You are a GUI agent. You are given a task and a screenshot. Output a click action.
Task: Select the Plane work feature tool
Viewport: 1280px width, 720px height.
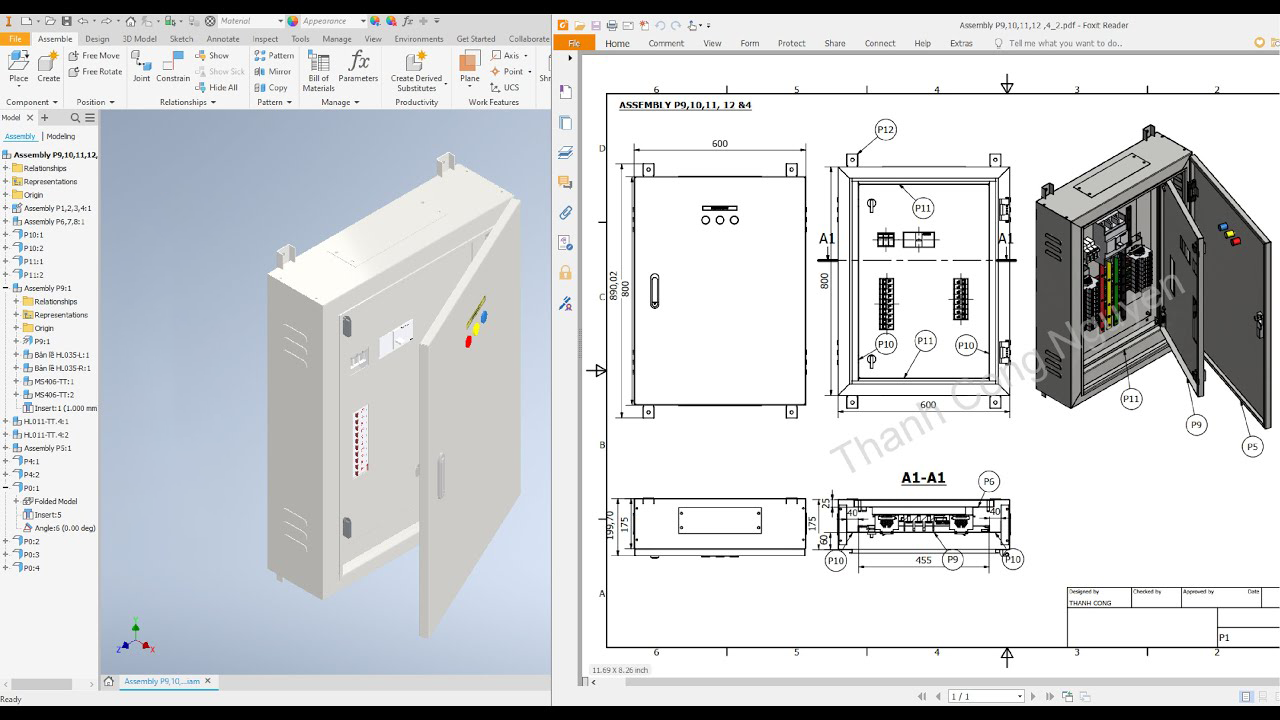pyautogui.click(x=469, y=66)
